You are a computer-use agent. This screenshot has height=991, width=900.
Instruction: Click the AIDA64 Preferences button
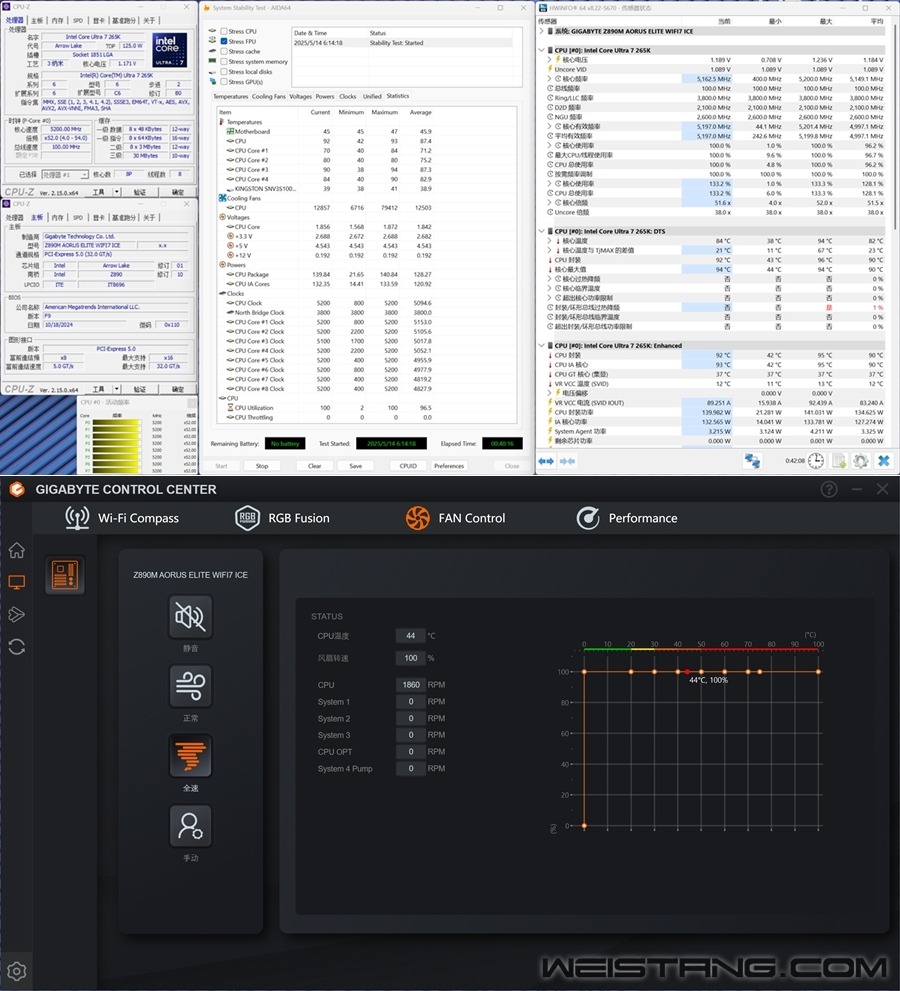[x=449, y=466]
